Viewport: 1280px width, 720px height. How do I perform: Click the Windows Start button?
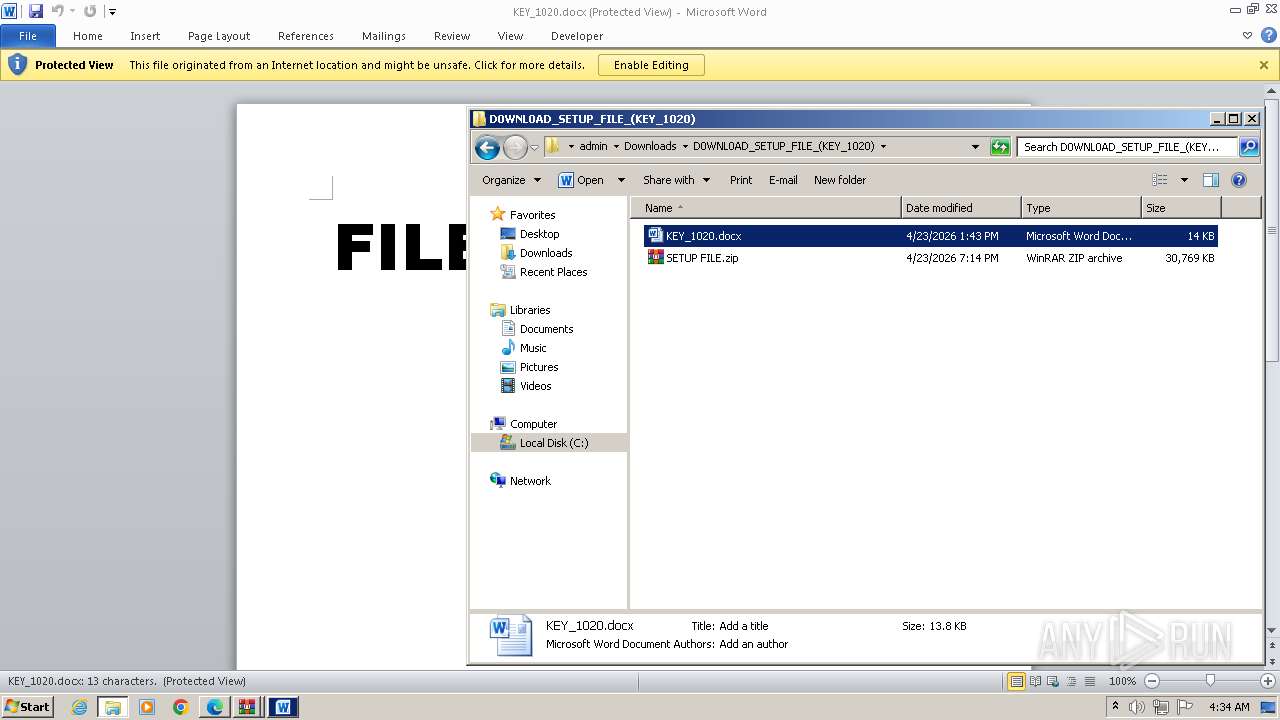28,707
